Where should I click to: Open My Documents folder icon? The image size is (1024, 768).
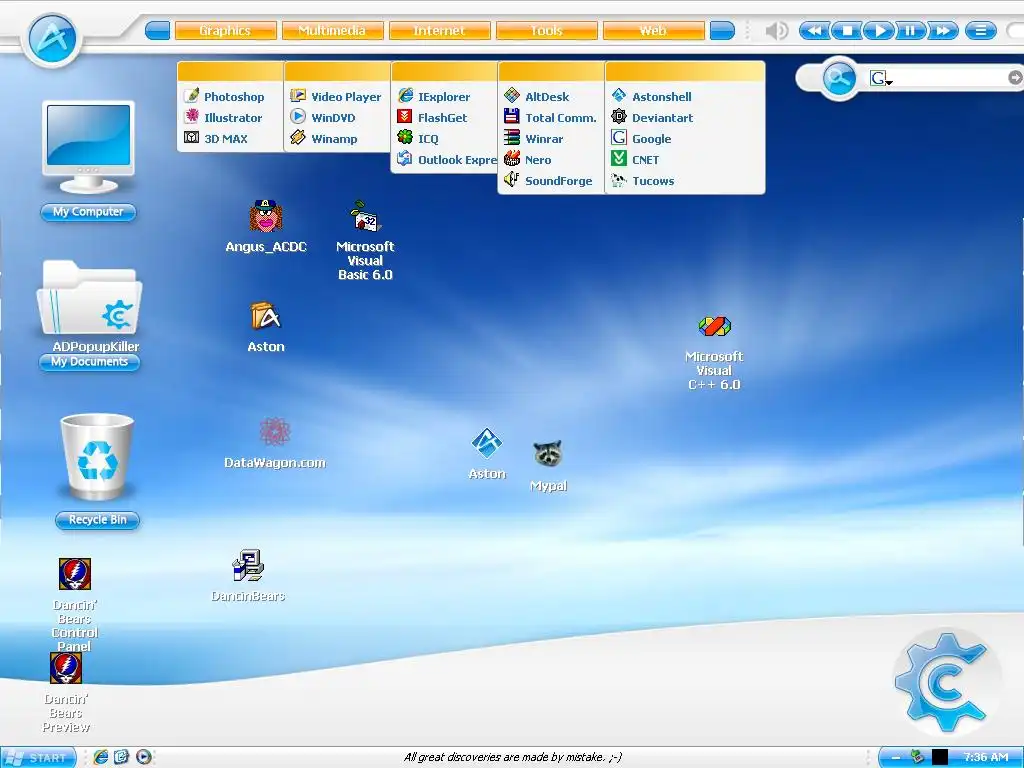pos(89,315)
